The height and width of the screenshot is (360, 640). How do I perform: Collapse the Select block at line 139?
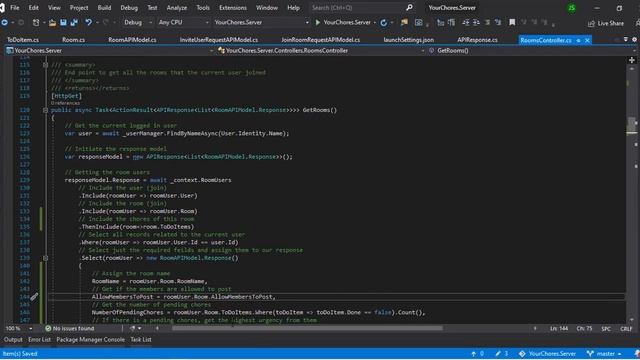pyautogui.click(x=45, y=258)
